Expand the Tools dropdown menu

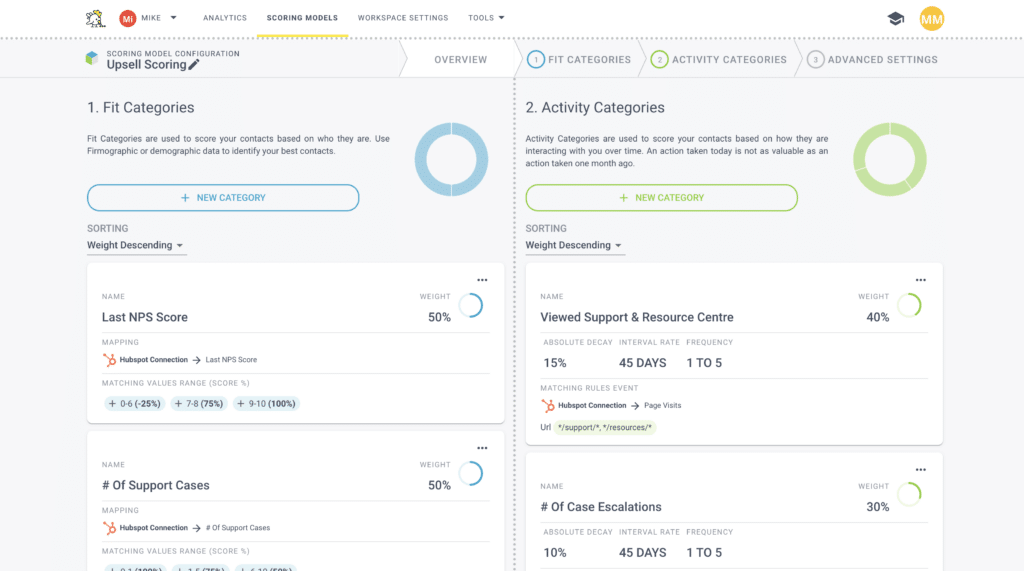pyautogui.click(x=486, y=18)
